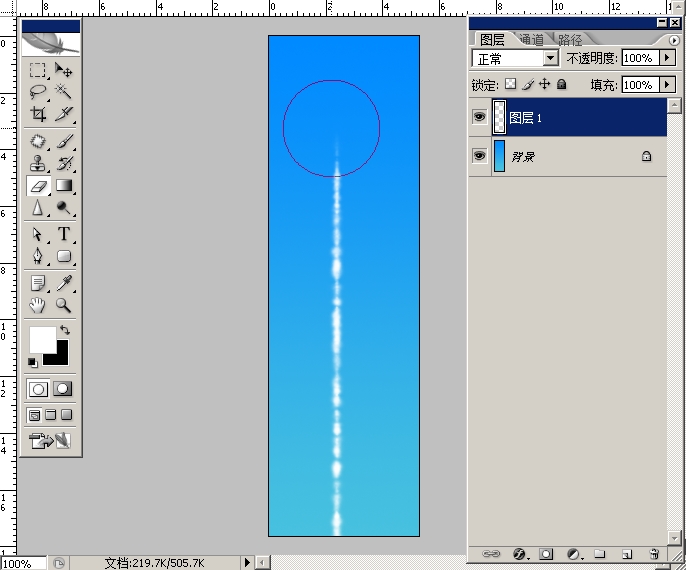Select the Type tool
The height and width of the screenshot is (570, 686).
pyautogui.click(x=64, y=234)
